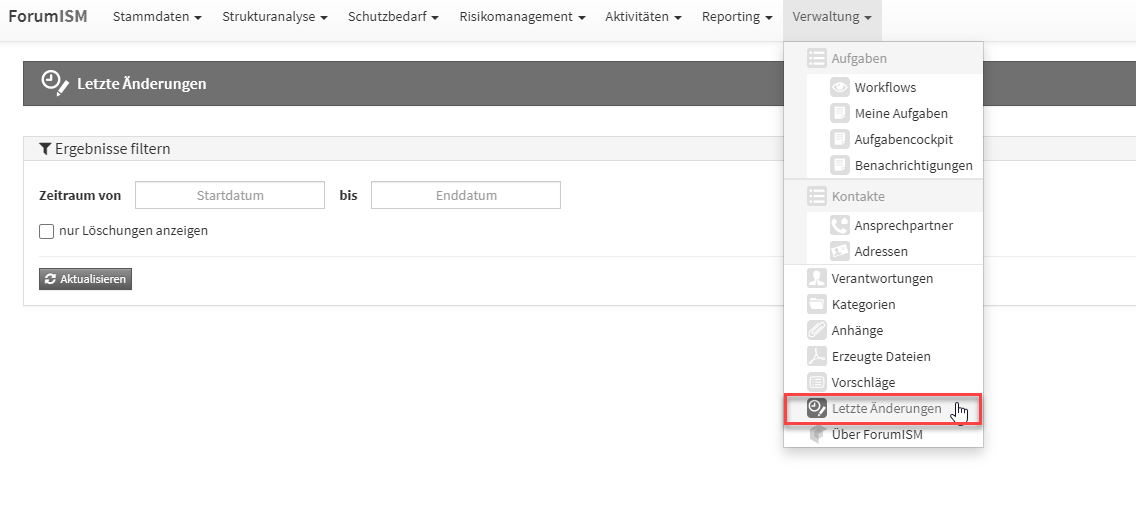
Task: Click the Erzeugte Dateien PDF icon
Action: point(816,356)
